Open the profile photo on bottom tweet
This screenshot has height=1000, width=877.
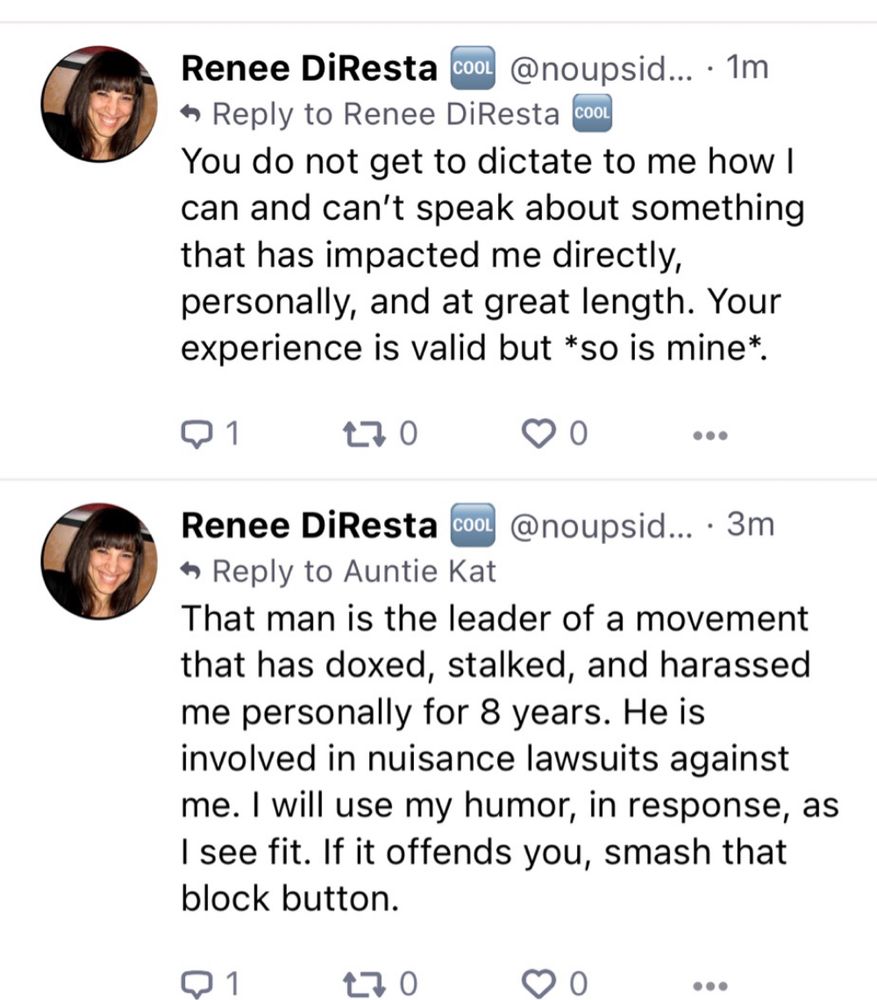(x=99, y=560)
